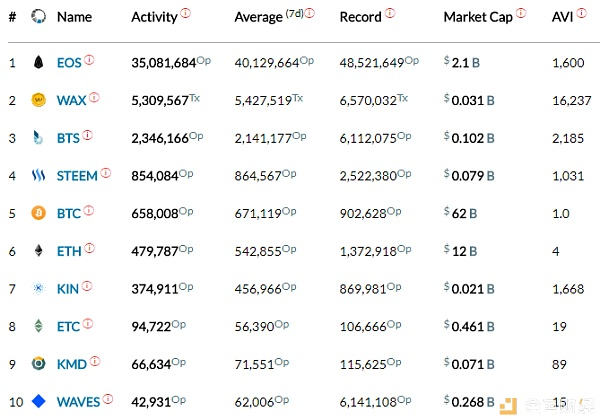600x420 pixels.
Task: Click the WAX coin logo icon
Action: pyautogui.click(x=39, y=100)
